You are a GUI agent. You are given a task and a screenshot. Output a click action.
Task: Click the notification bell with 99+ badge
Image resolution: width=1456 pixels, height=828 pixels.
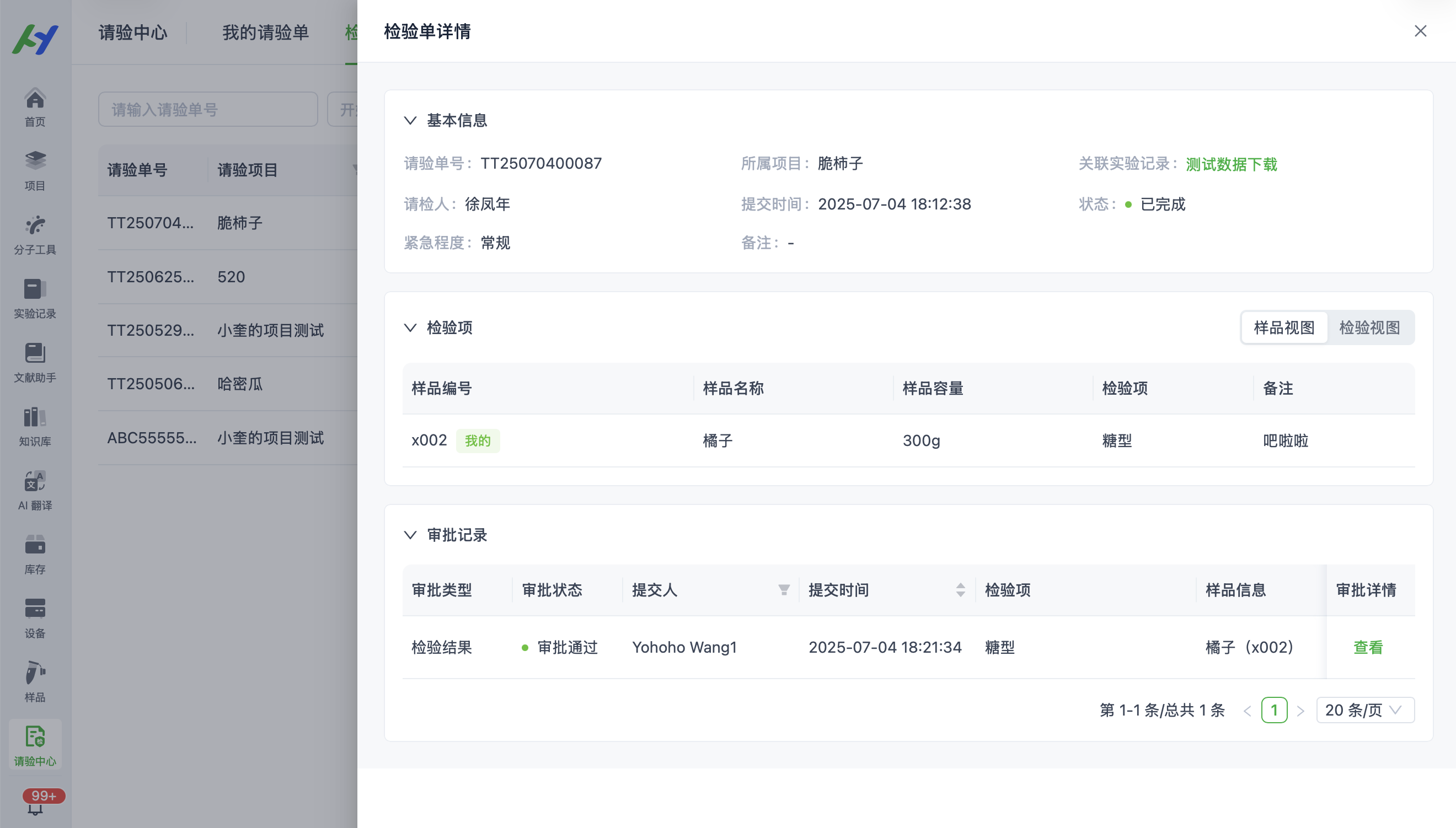click(35, 807)
